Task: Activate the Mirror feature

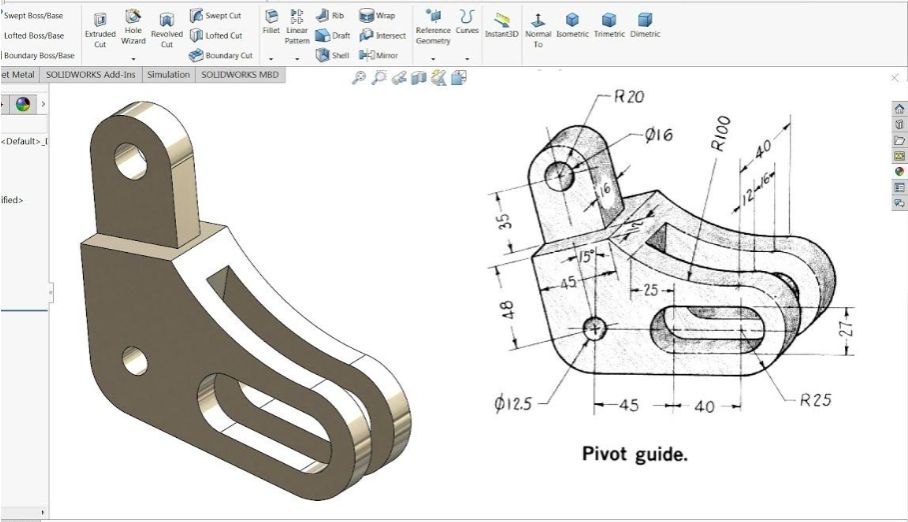Action: (379, 55)
